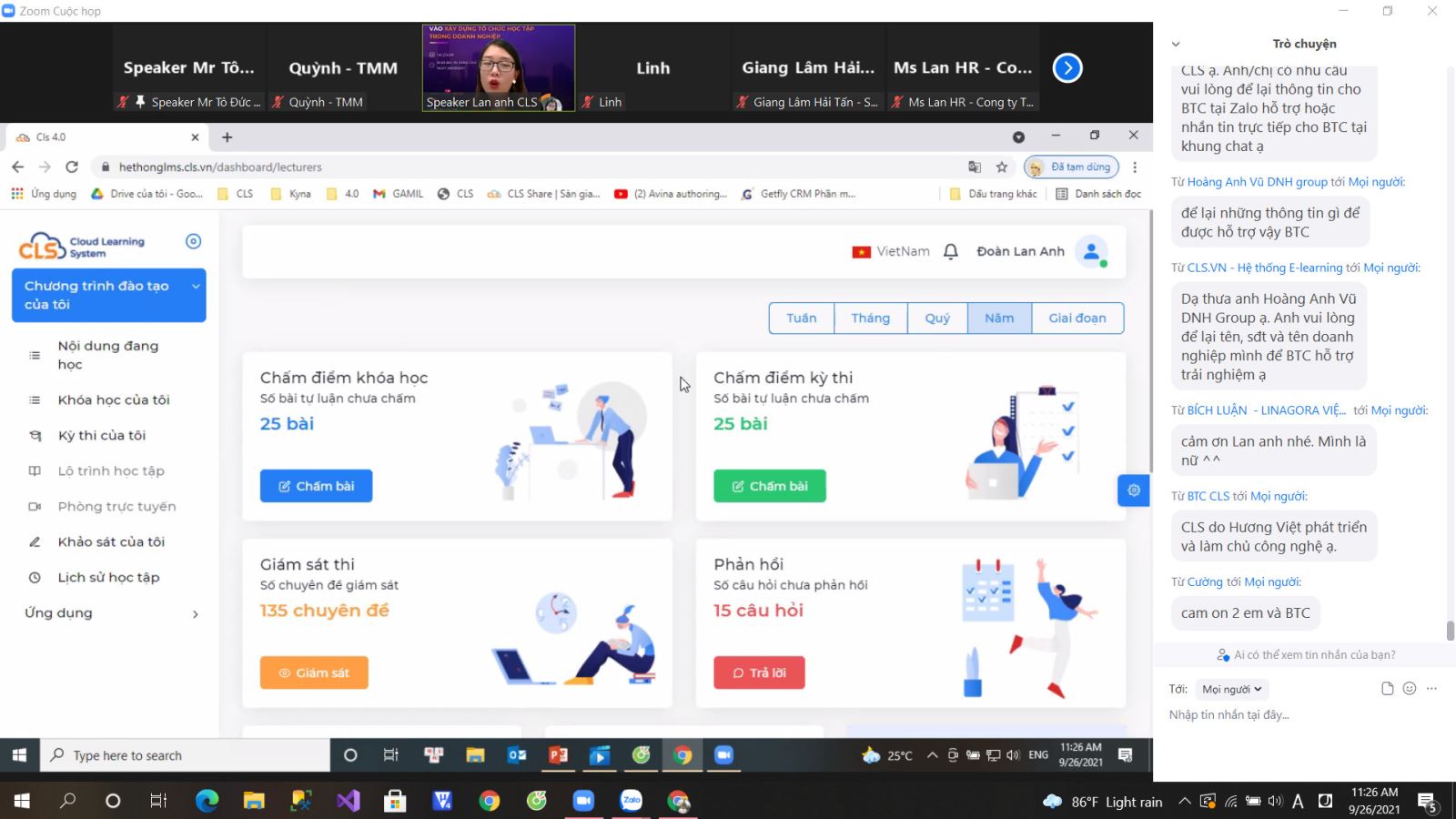Bookmark the page via the address bar star
Screen dimensions: 1456x819
coord(1001,167)
